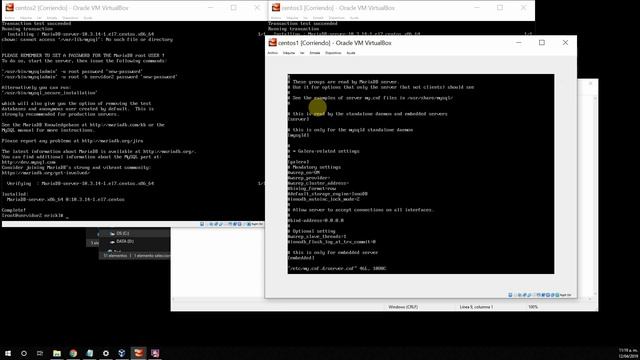Open Archivo menu in centos1 window
Image resolution: width=640 pixels, height=360 pixels.
coord(272,53)
